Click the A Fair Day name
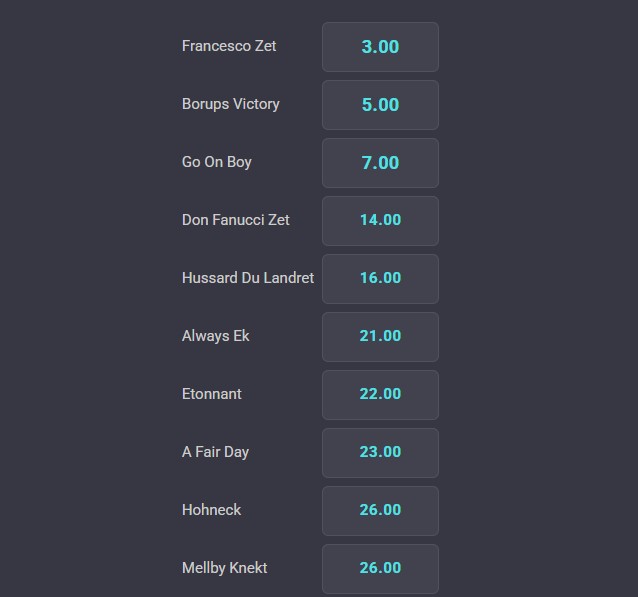638x597 pixels. [215, 452]
